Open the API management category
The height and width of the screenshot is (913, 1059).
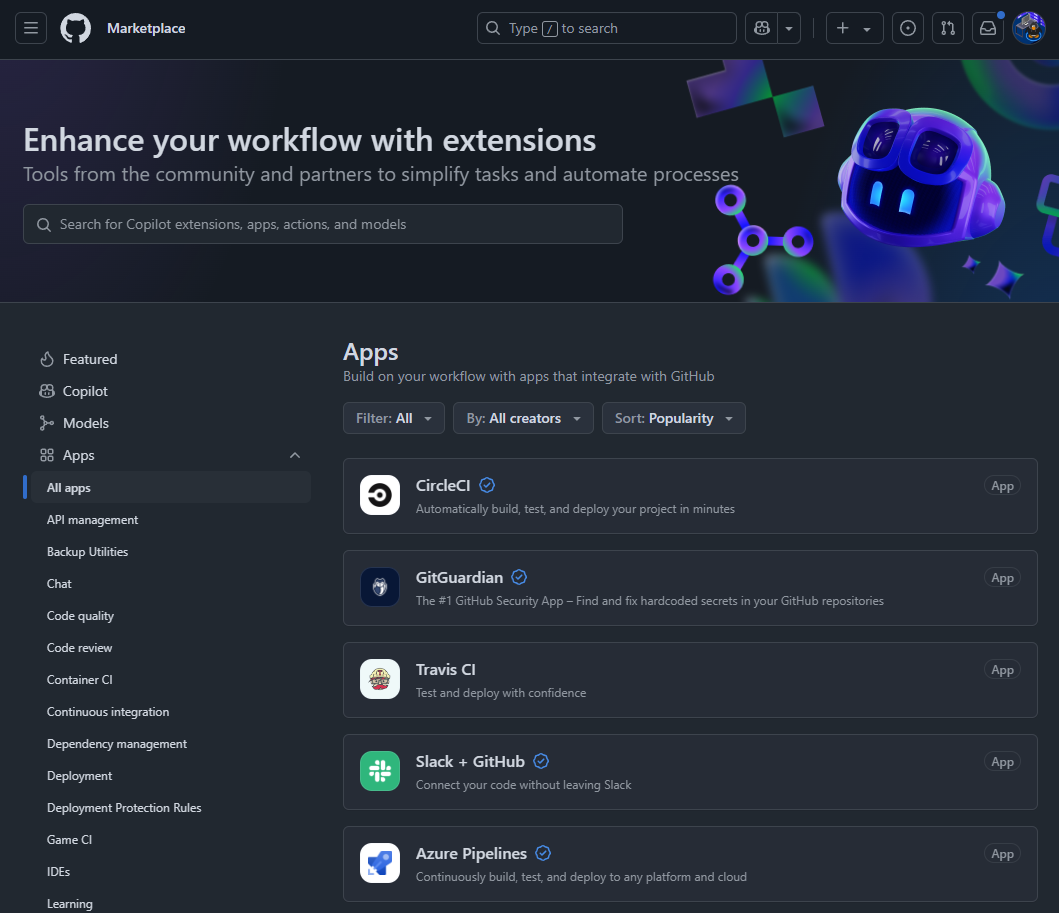point(92,520)
